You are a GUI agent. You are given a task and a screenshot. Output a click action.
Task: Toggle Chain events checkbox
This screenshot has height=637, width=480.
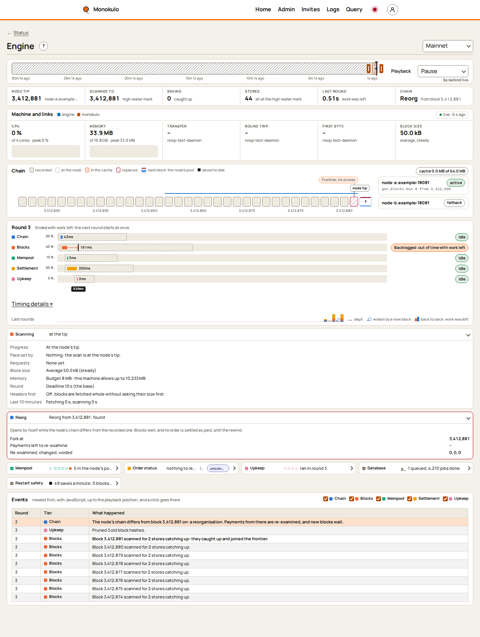325,498
